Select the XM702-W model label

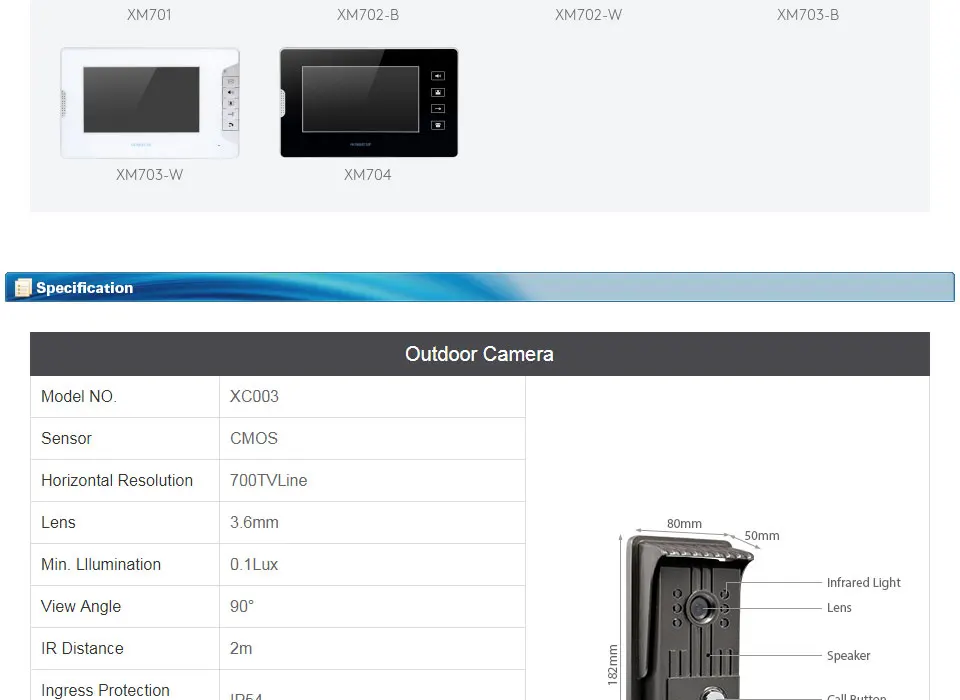(588, 15)
